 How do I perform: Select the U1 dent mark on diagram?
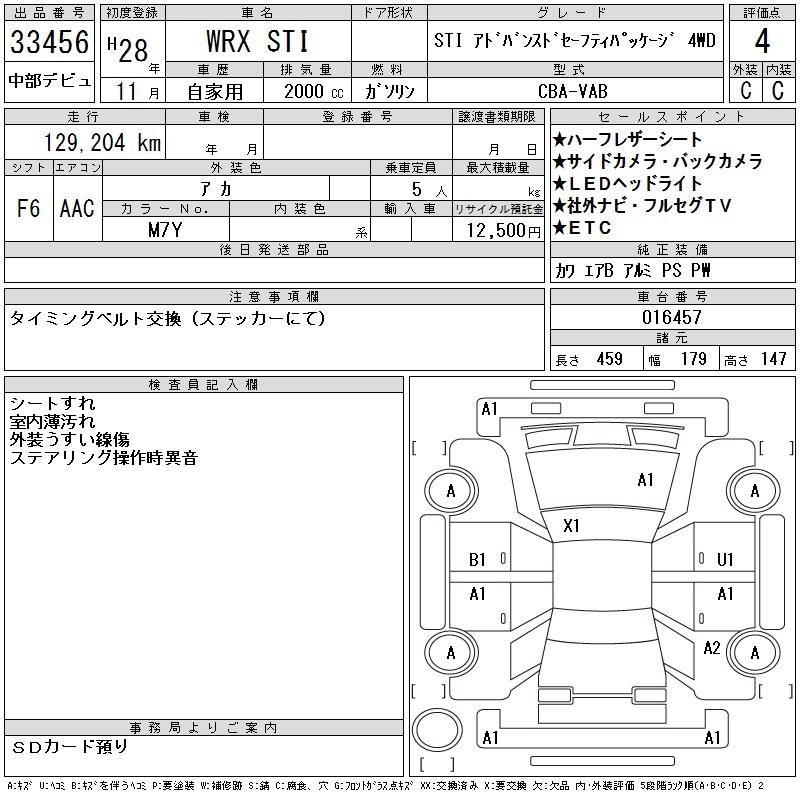(x=726, y=560)
